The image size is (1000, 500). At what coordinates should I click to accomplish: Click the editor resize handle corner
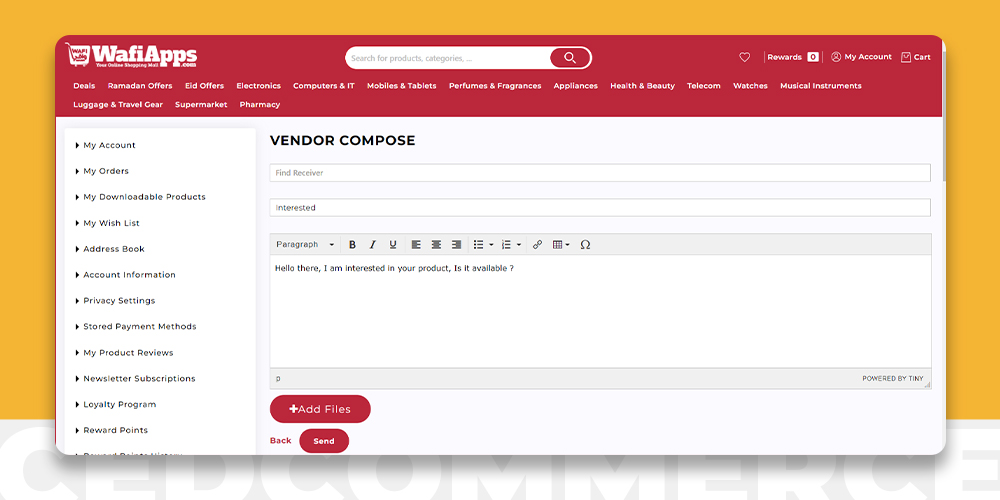pyautogui.click(x=927, y=385)
